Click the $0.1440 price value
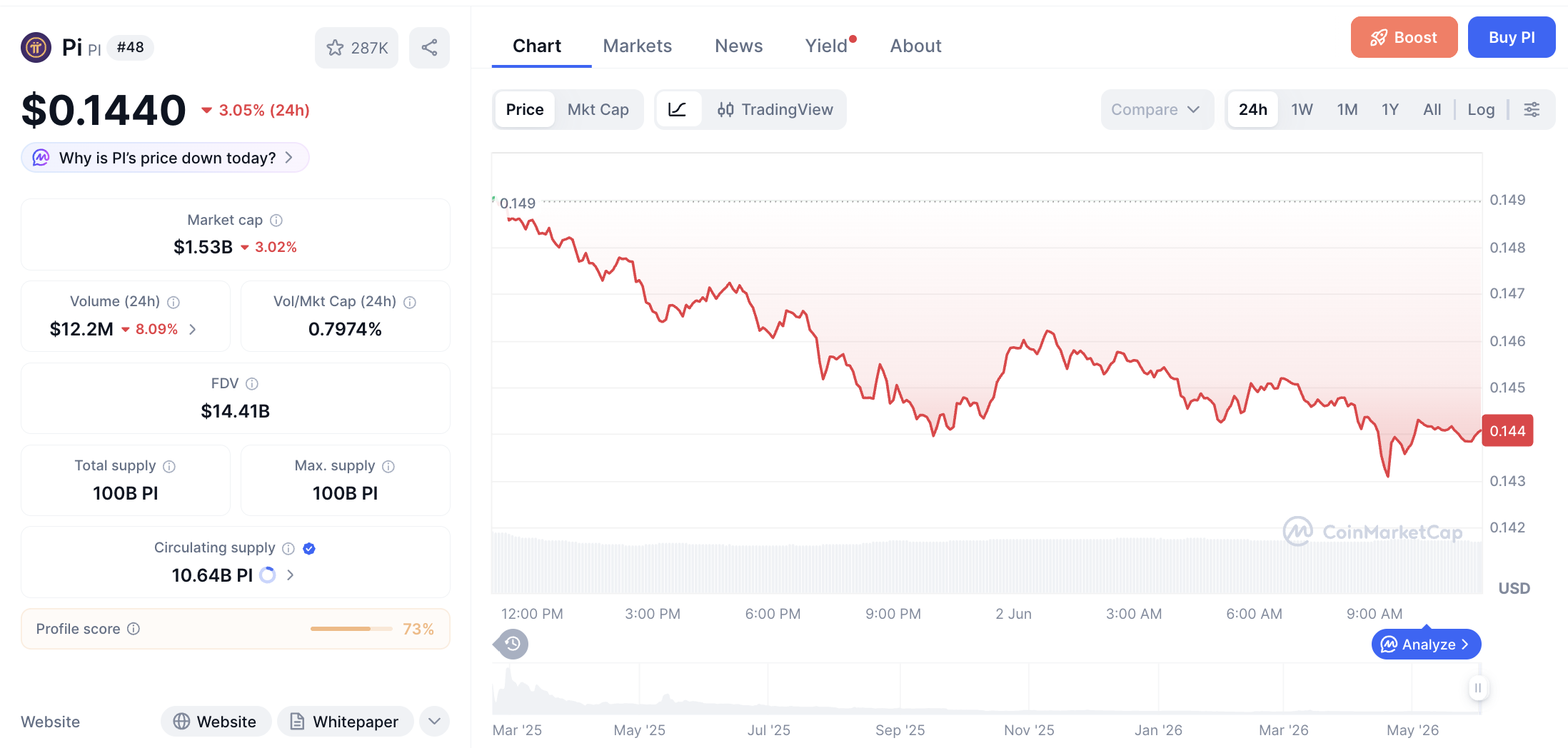This screenshot has height=748, width=1568. [x=104, y=110]
